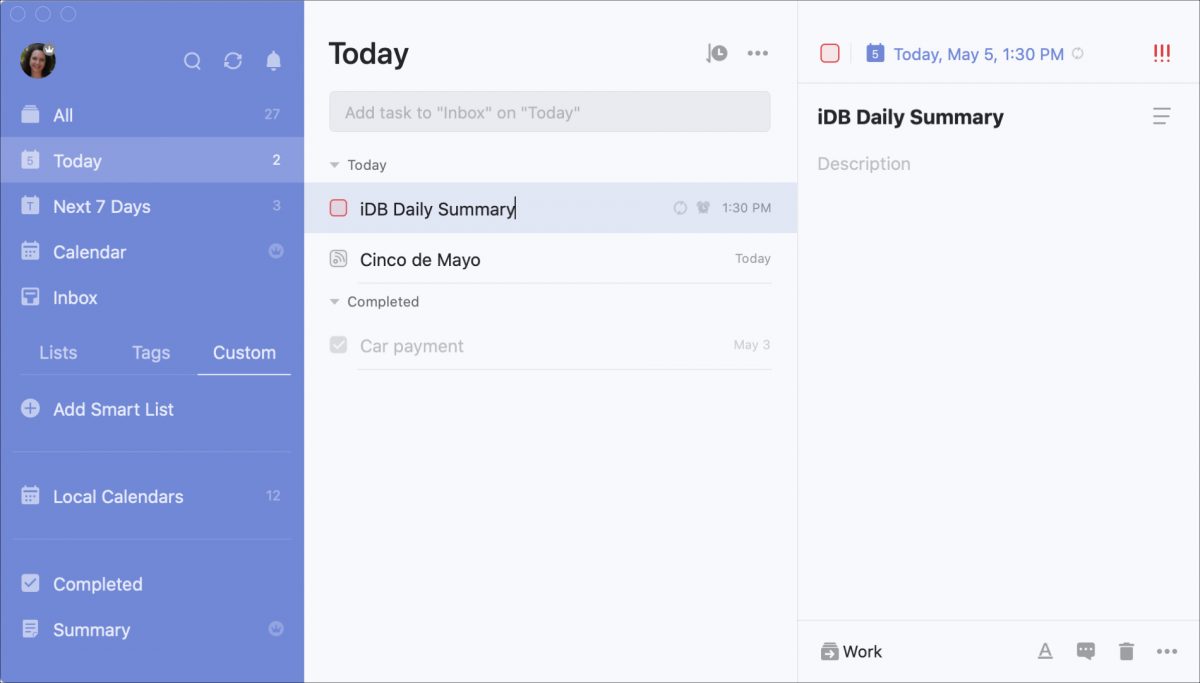Click Add Smart List

click(112, 409)
